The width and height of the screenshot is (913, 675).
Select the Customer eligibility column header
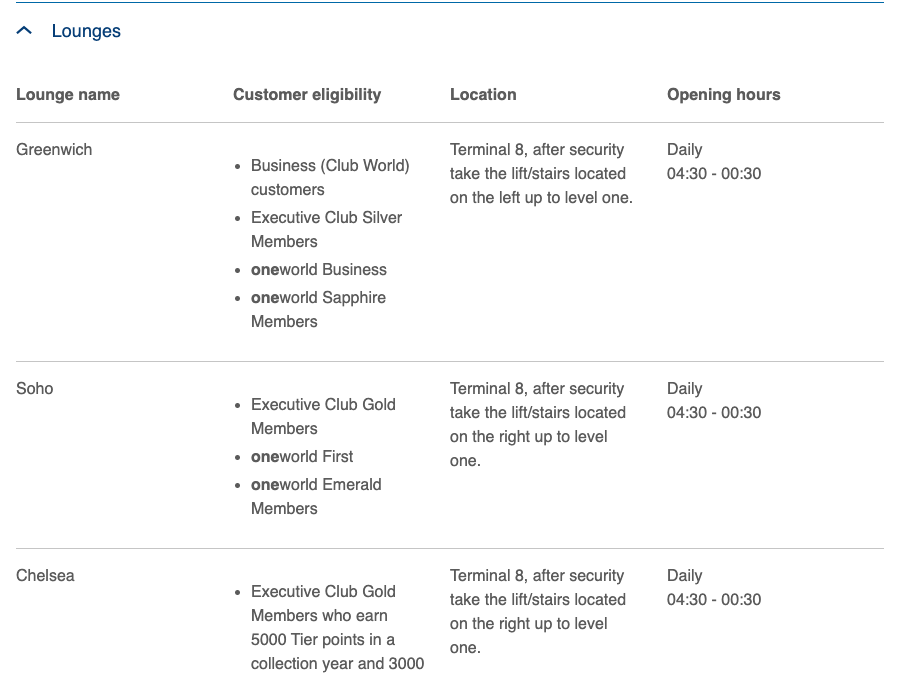[307, 94]
